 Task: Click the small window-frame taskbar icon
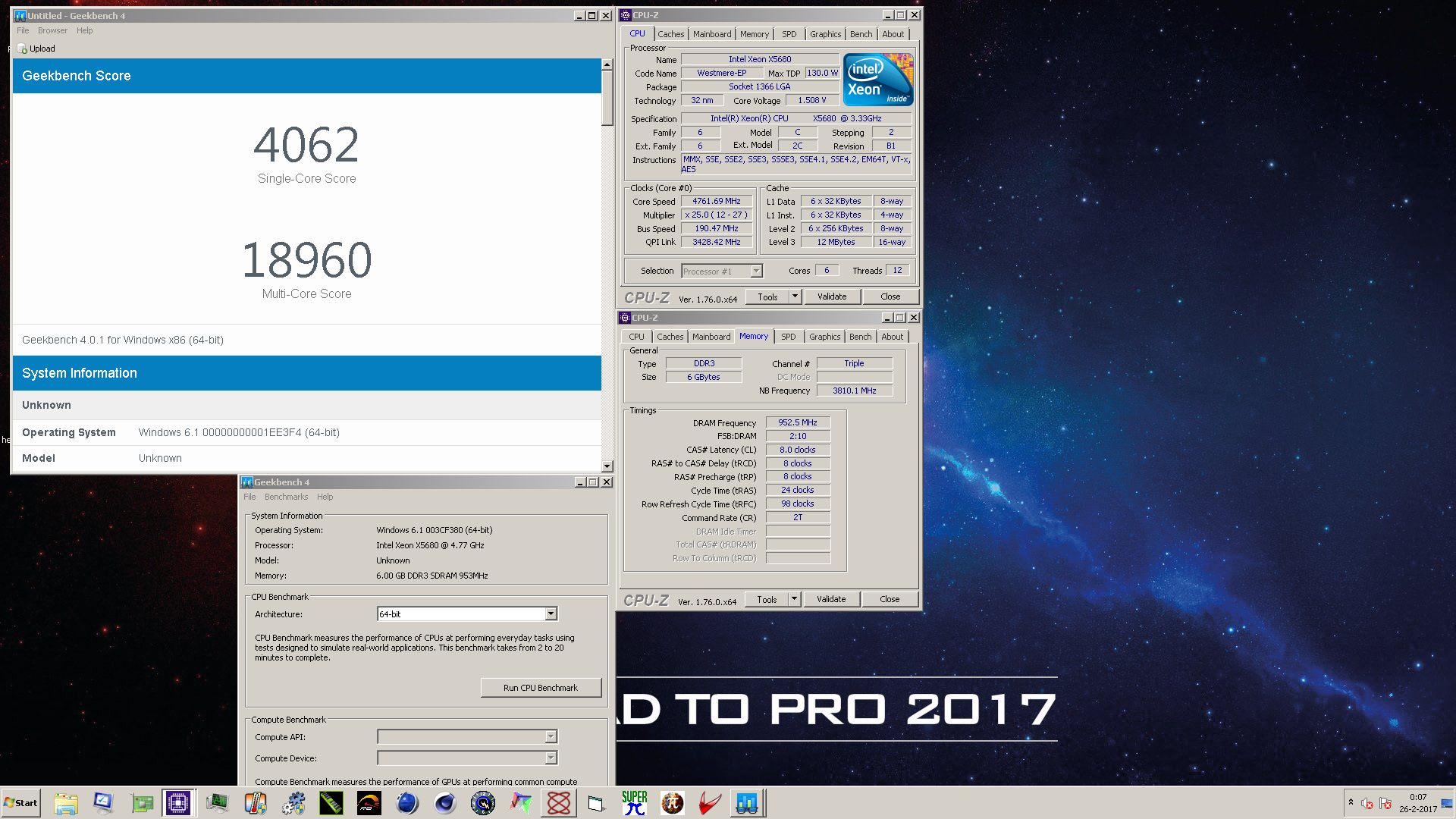[596, 803]
